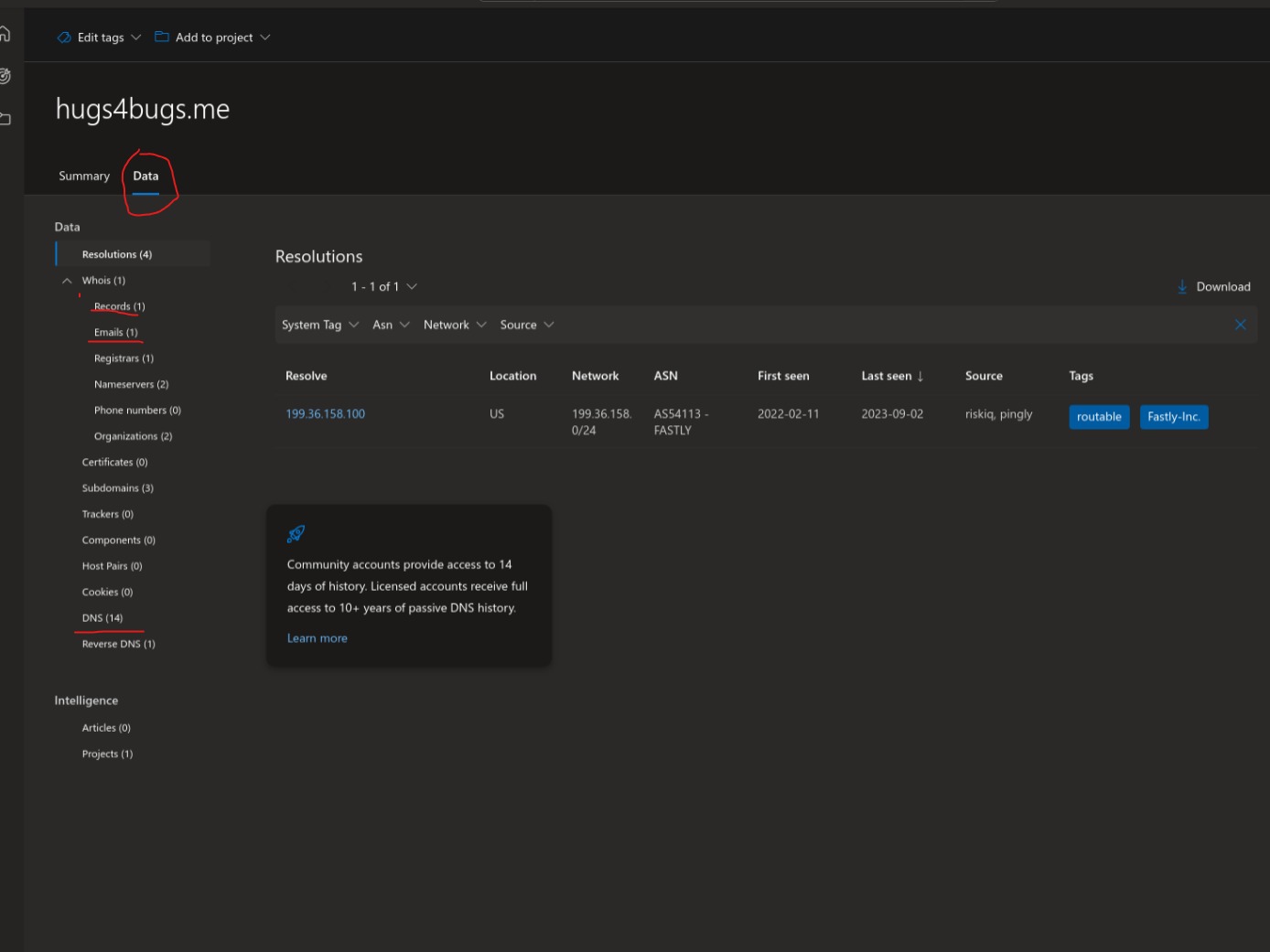This screenshot has height=952, width=1270.
Task: Click the 2023-09-02 last seen date
Action: 892,414
